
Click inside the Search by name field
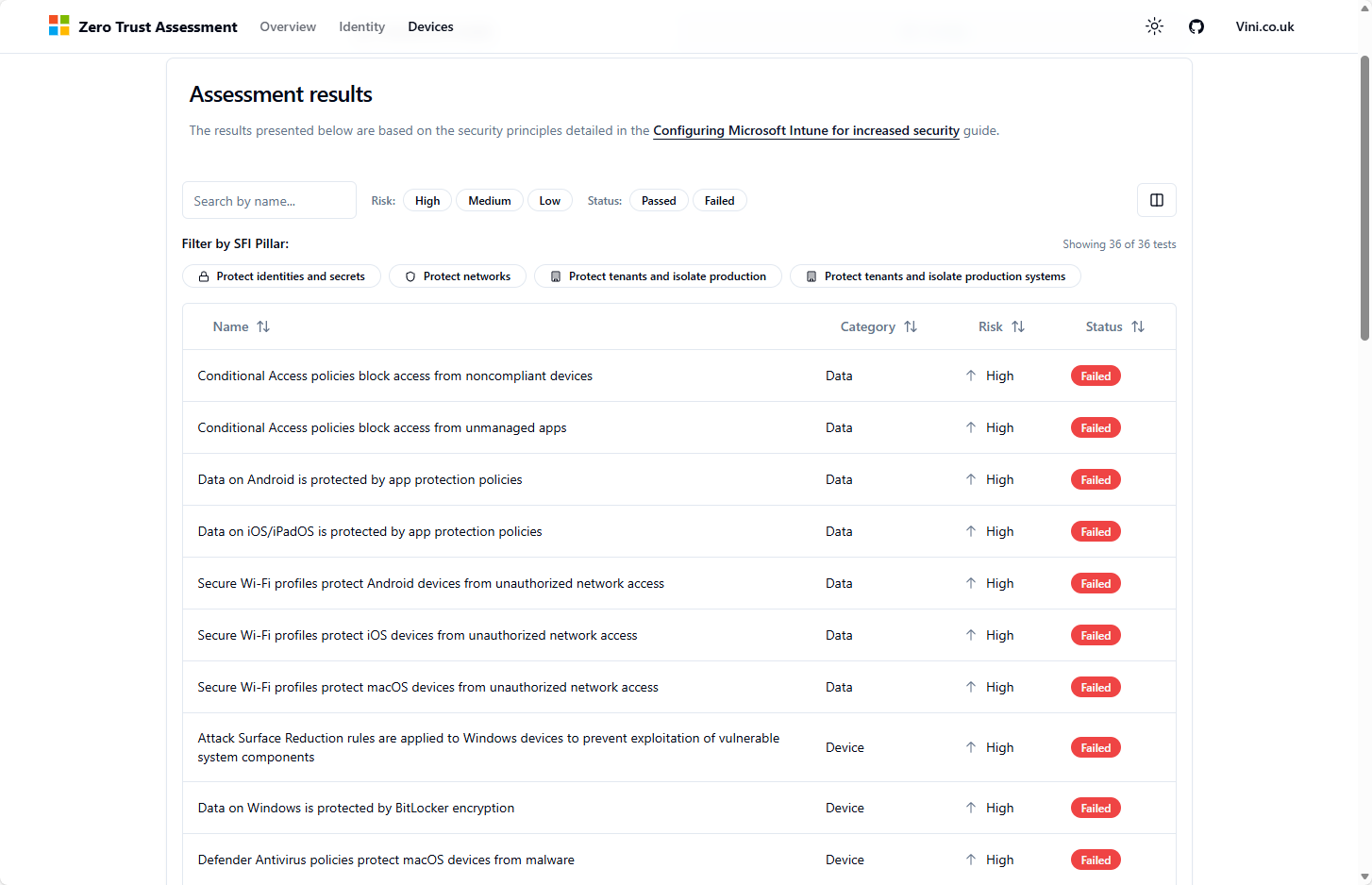[x=269, y=200]
